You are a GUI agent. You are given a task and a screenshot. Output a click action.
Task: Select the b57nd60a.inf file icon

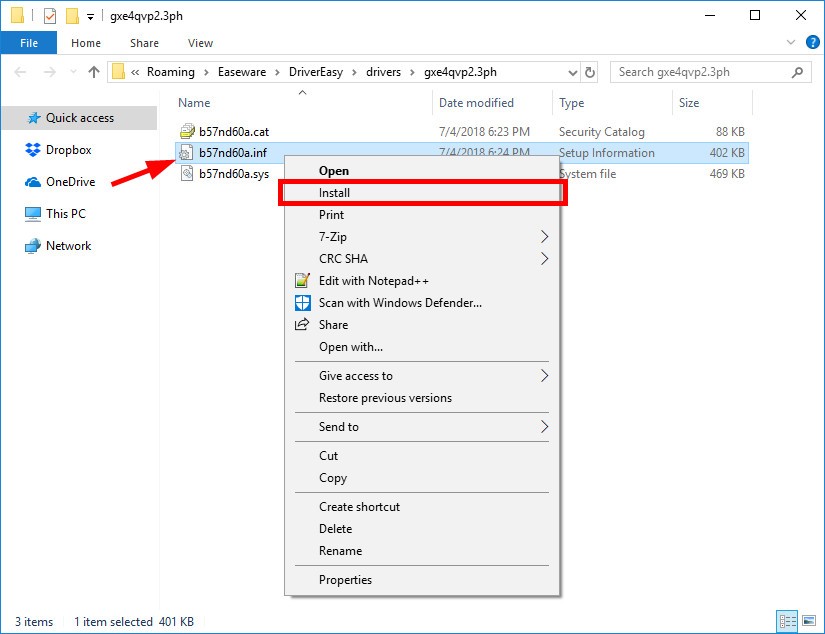pos(186,153)
